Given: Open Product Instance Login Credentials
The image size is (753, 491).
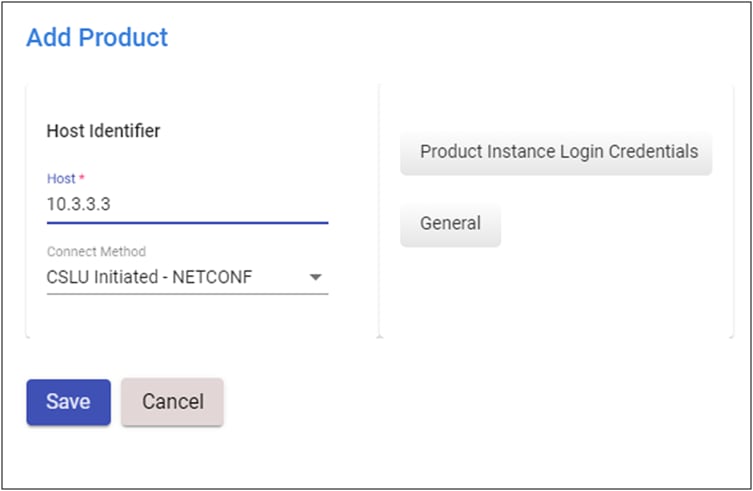Looking at the screenshot, I should [556, 152].
